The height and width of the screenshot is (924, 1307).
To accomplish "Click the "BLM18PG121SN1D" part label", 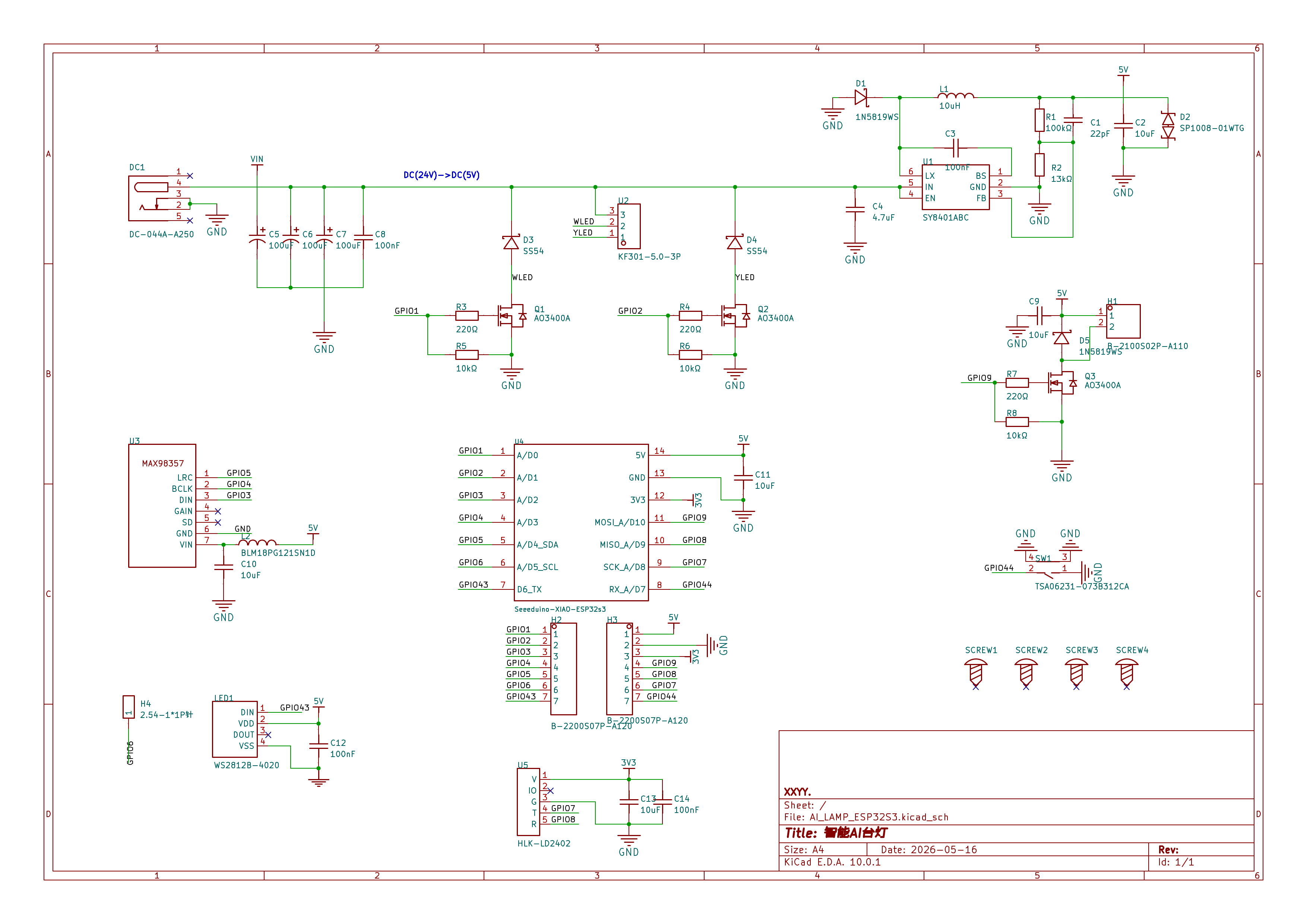I will tap(278, 553).
